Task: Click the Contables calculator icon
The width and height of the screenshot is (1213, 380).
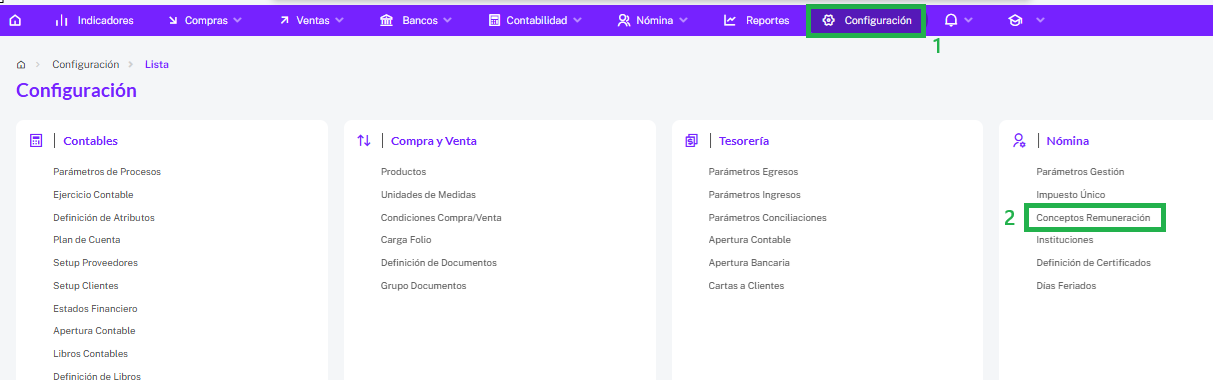Action: 36,141
